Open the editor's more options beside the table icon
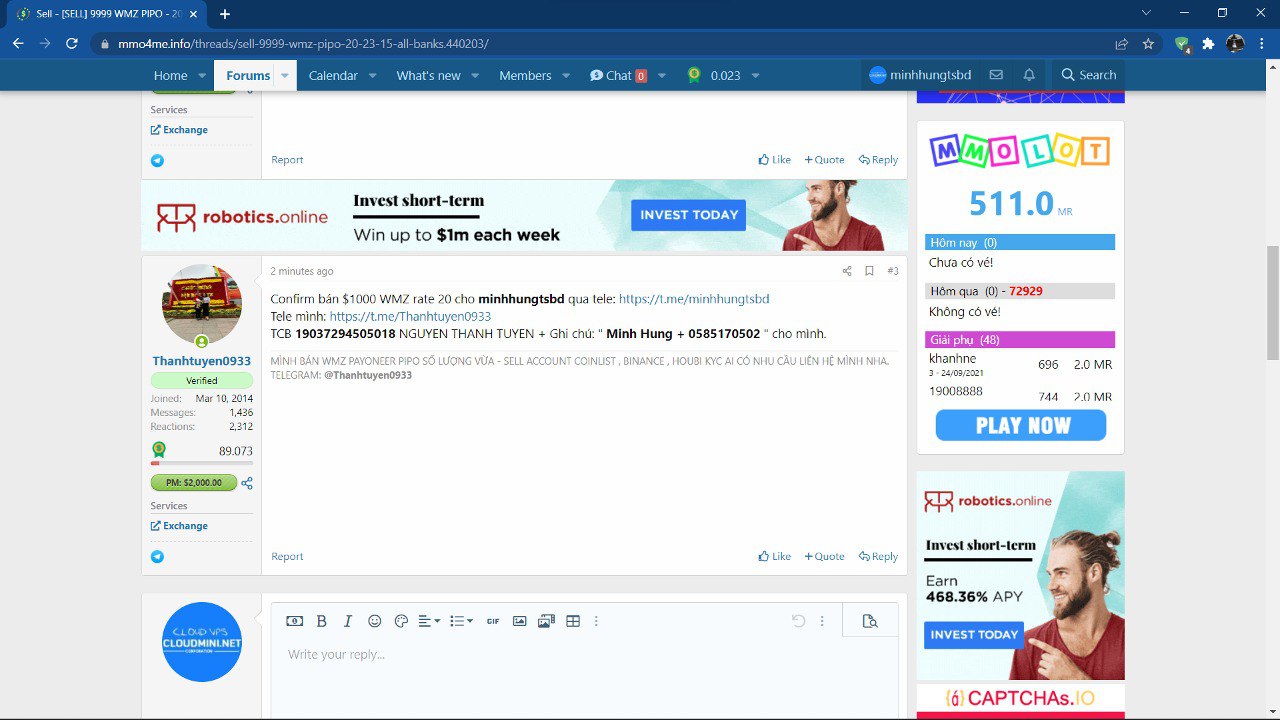 coord(596,621)
